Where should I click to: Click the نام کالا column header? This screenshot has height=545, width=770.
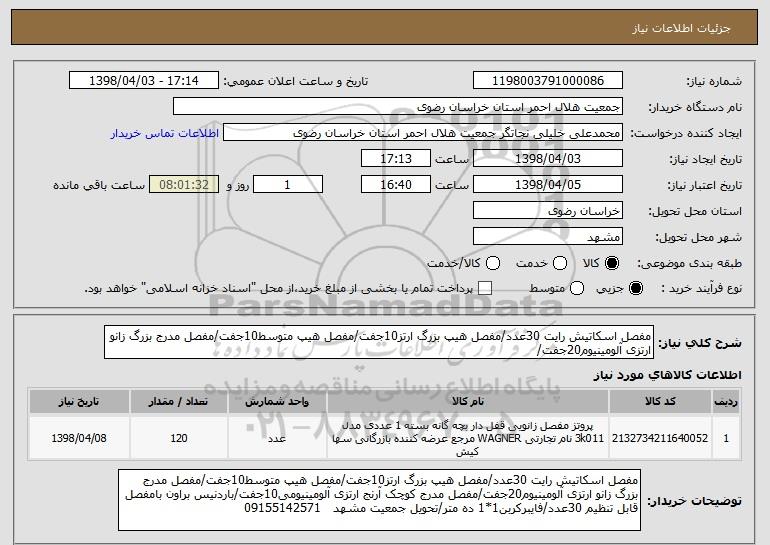(x=468, y=402)
